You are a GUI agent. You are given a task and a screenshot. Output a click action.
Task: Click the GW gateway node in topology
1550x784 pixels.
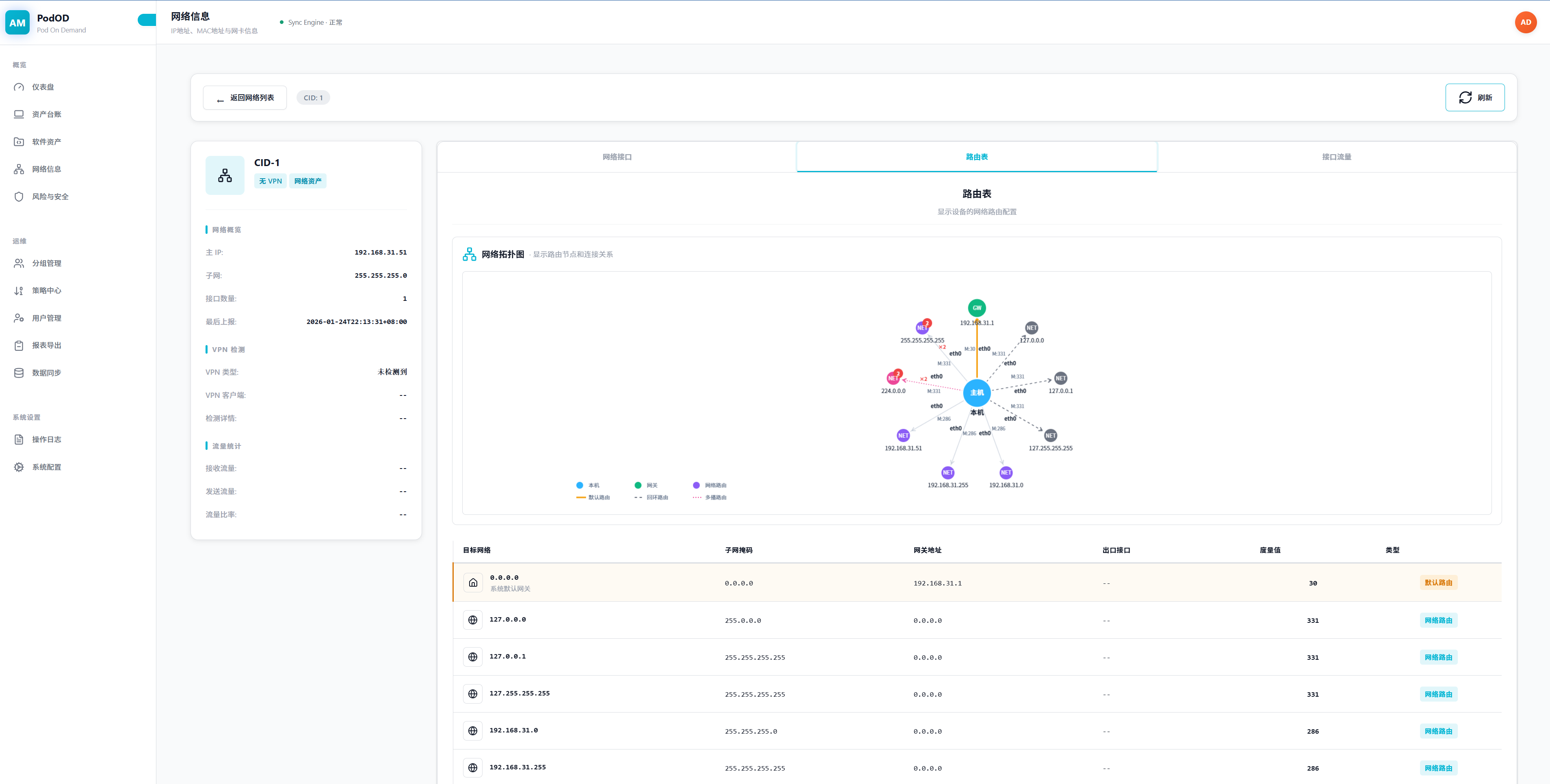(x=976, y=308)
